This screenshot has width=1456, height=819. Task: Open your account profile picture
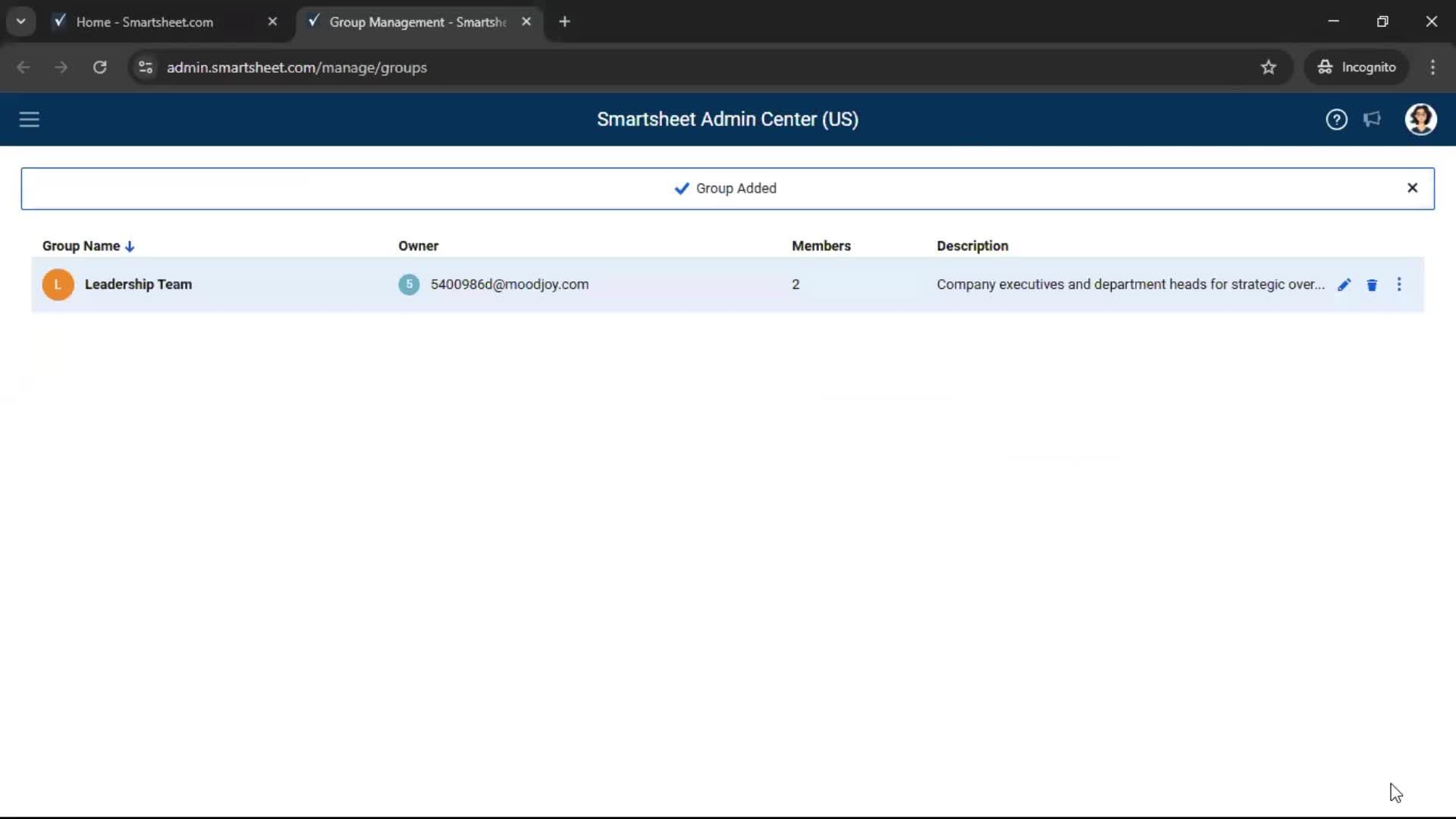click(x=1421, y=119)
